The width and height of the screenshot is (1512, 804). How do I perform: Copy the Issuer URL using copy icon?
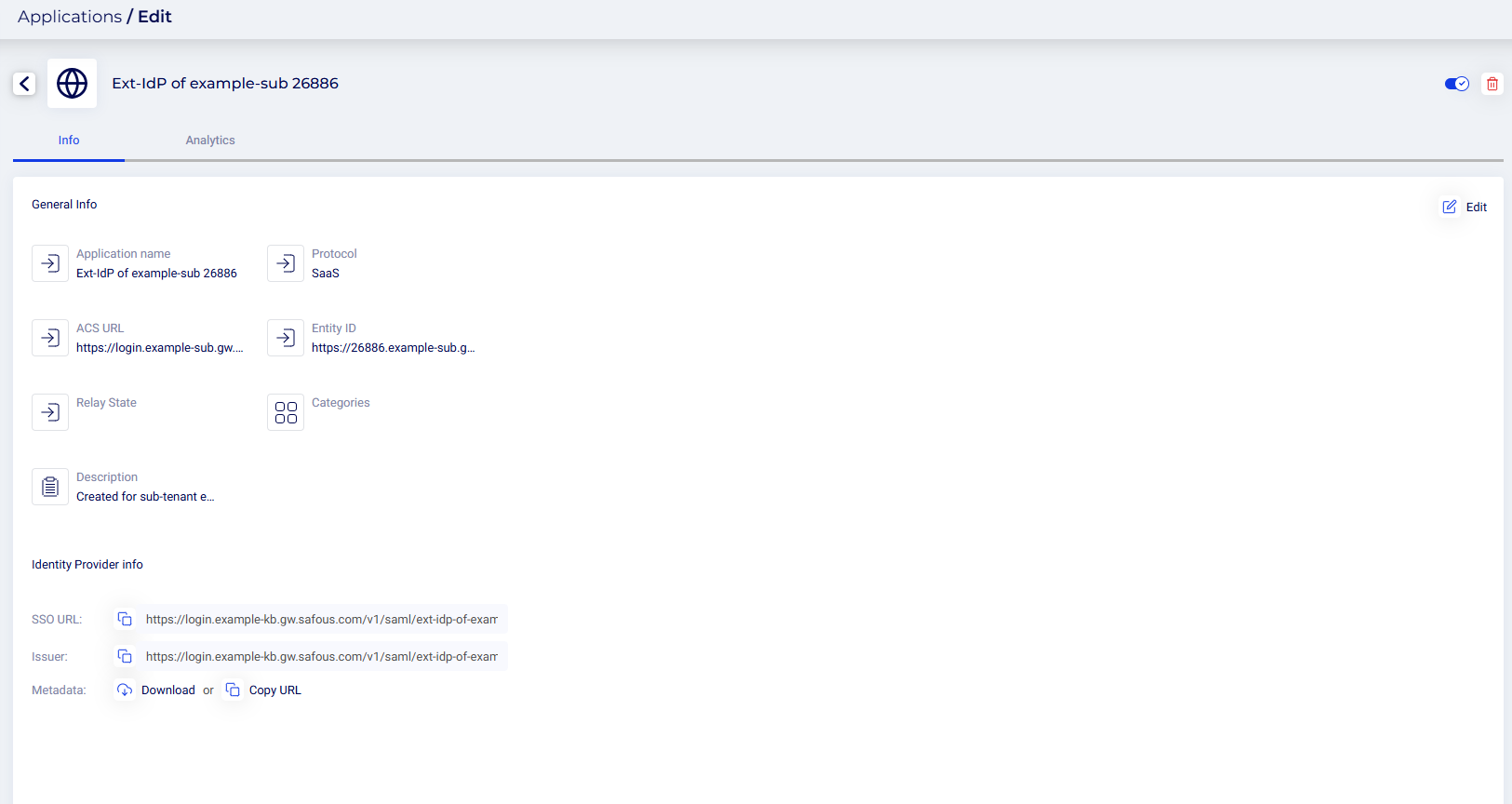[125, 657]
